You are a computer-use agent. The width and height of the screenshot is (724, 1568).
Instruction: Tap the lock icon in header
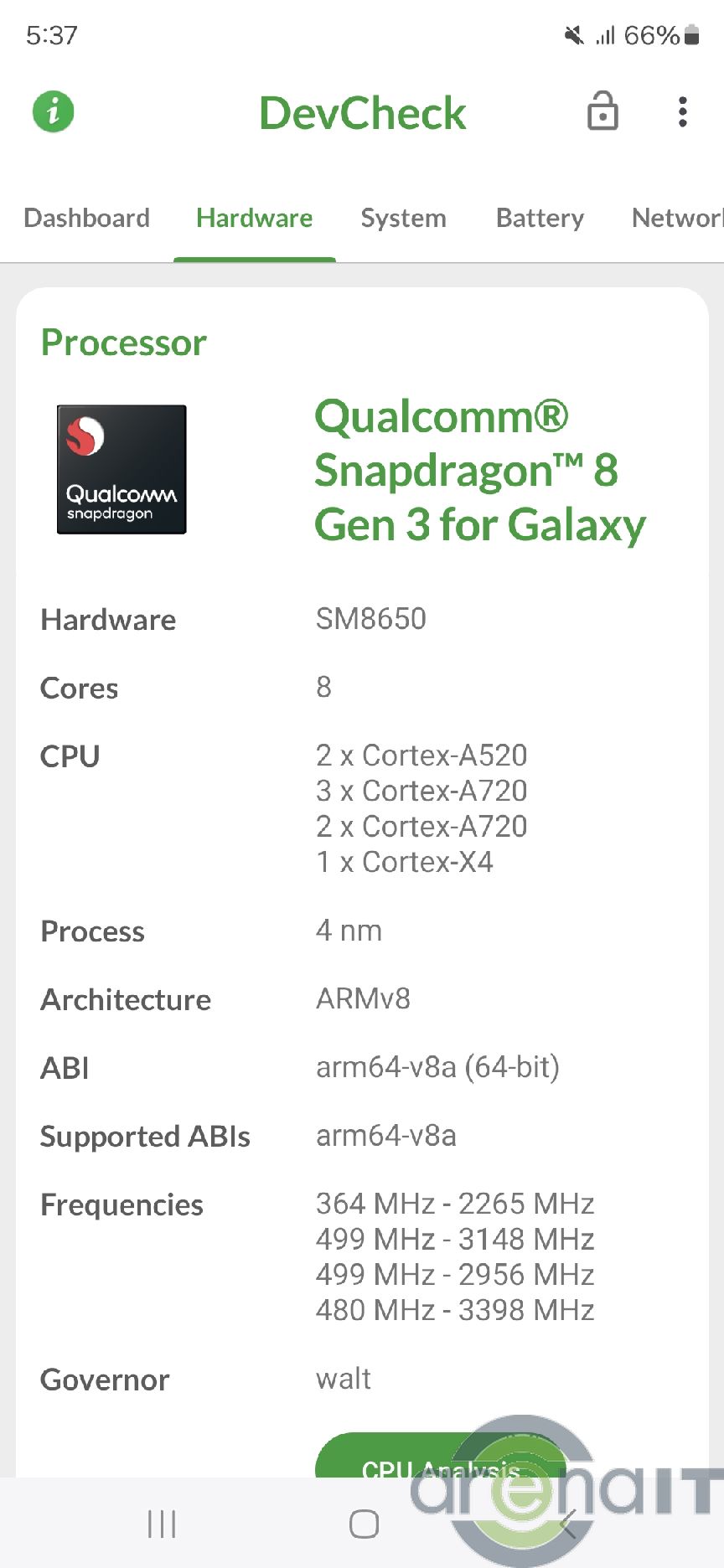[x=602, y=111]
